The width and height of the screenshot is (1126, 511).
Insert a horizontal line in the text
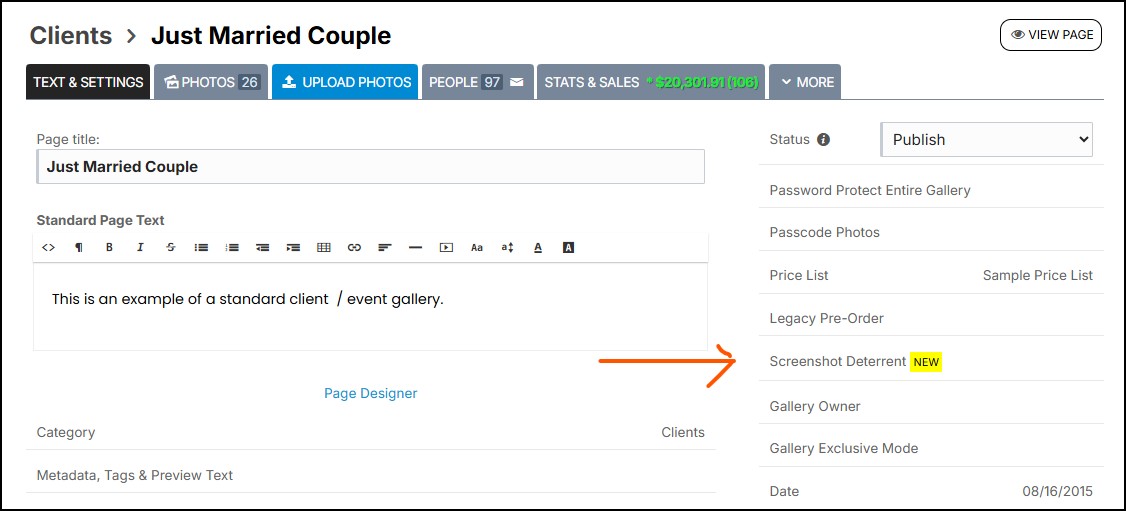[415, 248]
